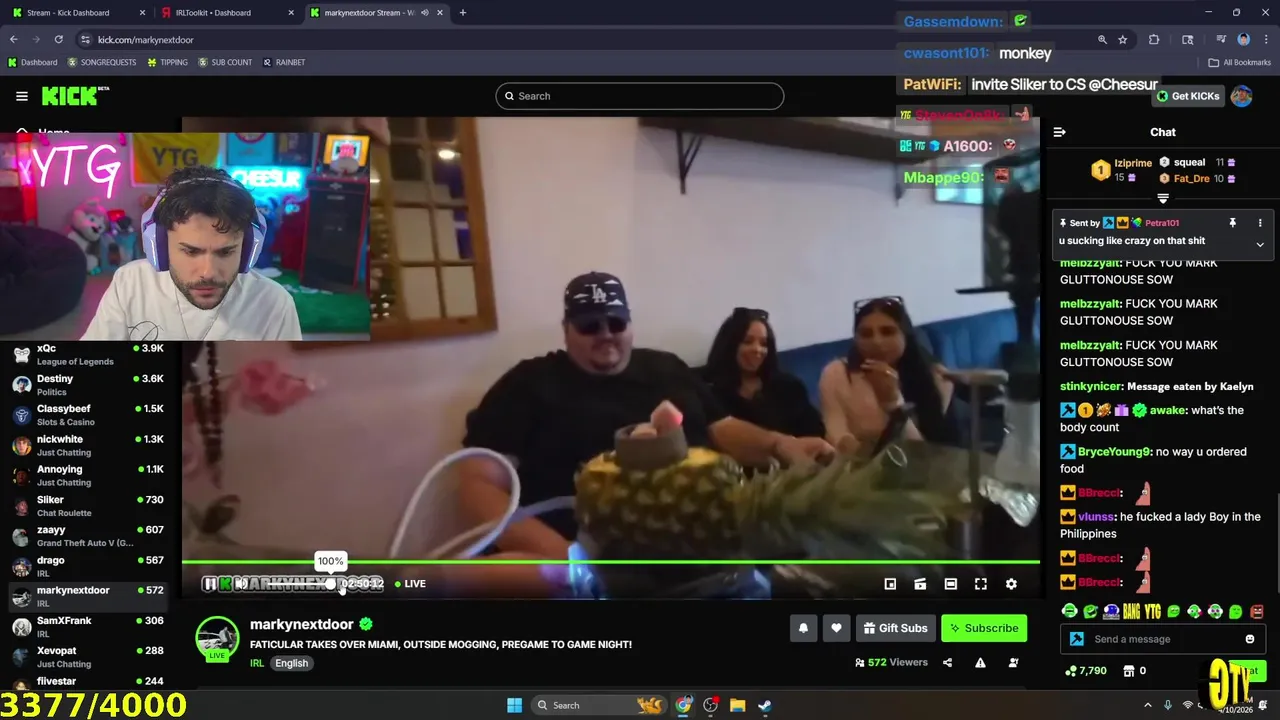Open All Bookmarks folder
This screenshot has height=720, width=1280.
(1239, 62)
